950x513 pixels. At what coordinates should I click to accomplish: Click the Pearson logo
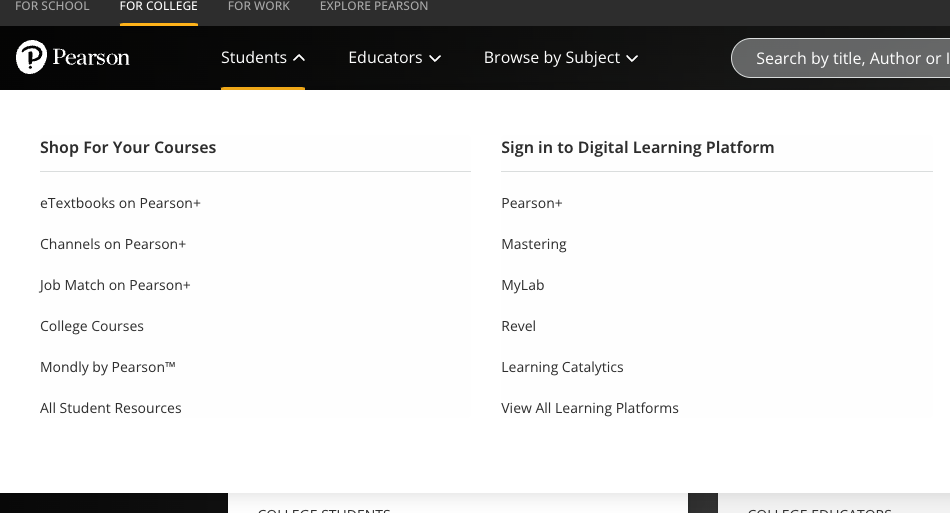click(x=73, y=58)
